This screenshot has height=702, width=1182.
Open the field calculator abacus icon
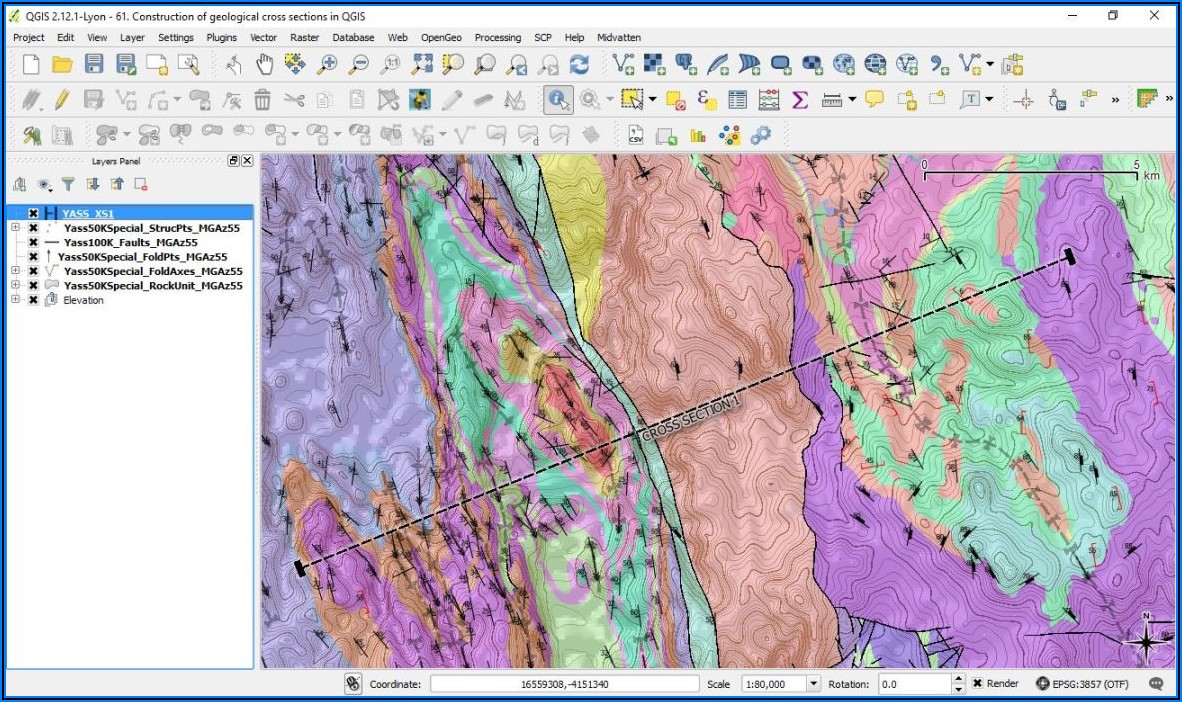(x=769, y=99)
